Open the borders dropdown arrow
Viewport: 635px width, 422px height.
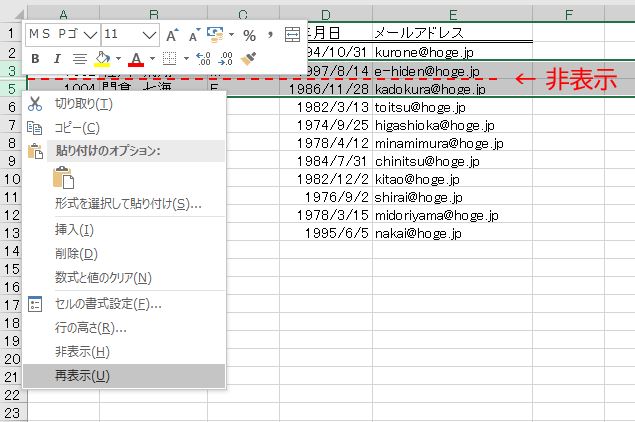click(x=186, y=59)
